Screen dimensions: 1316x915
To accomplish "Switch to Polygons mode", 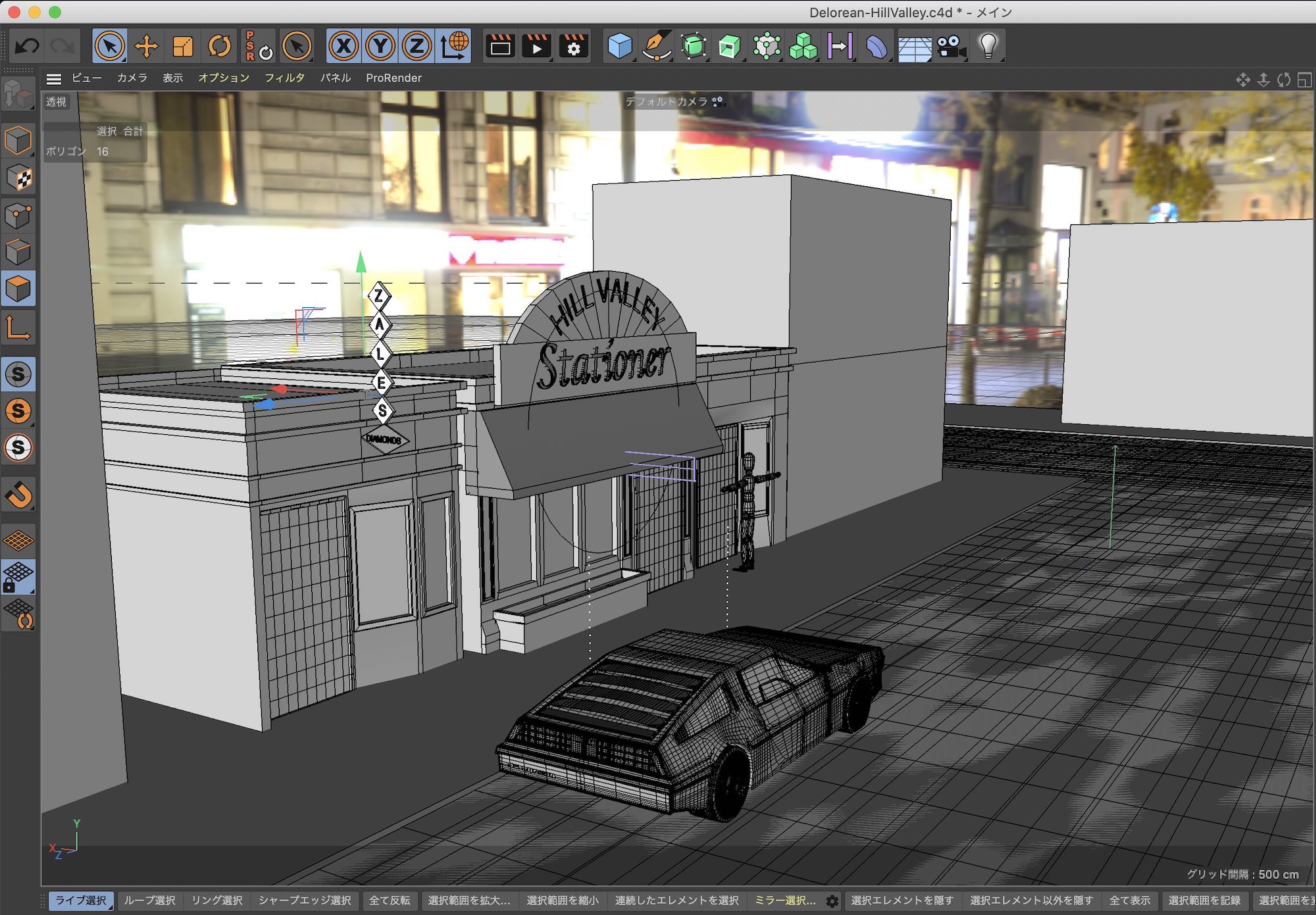I will [18, 289].
